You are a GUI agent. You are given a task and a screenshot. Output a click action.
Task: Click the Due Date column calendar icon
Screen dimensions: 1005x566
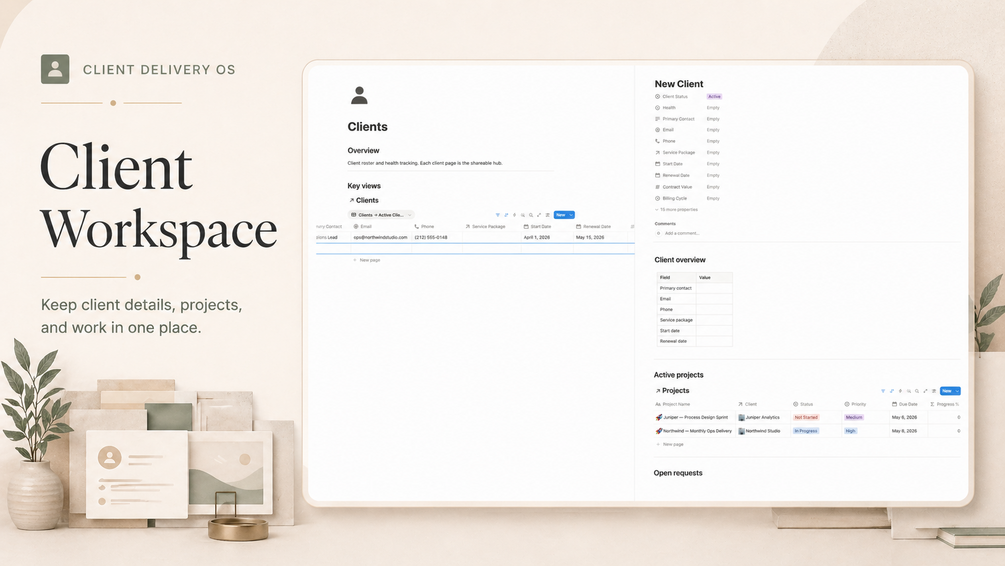[894, 404]
